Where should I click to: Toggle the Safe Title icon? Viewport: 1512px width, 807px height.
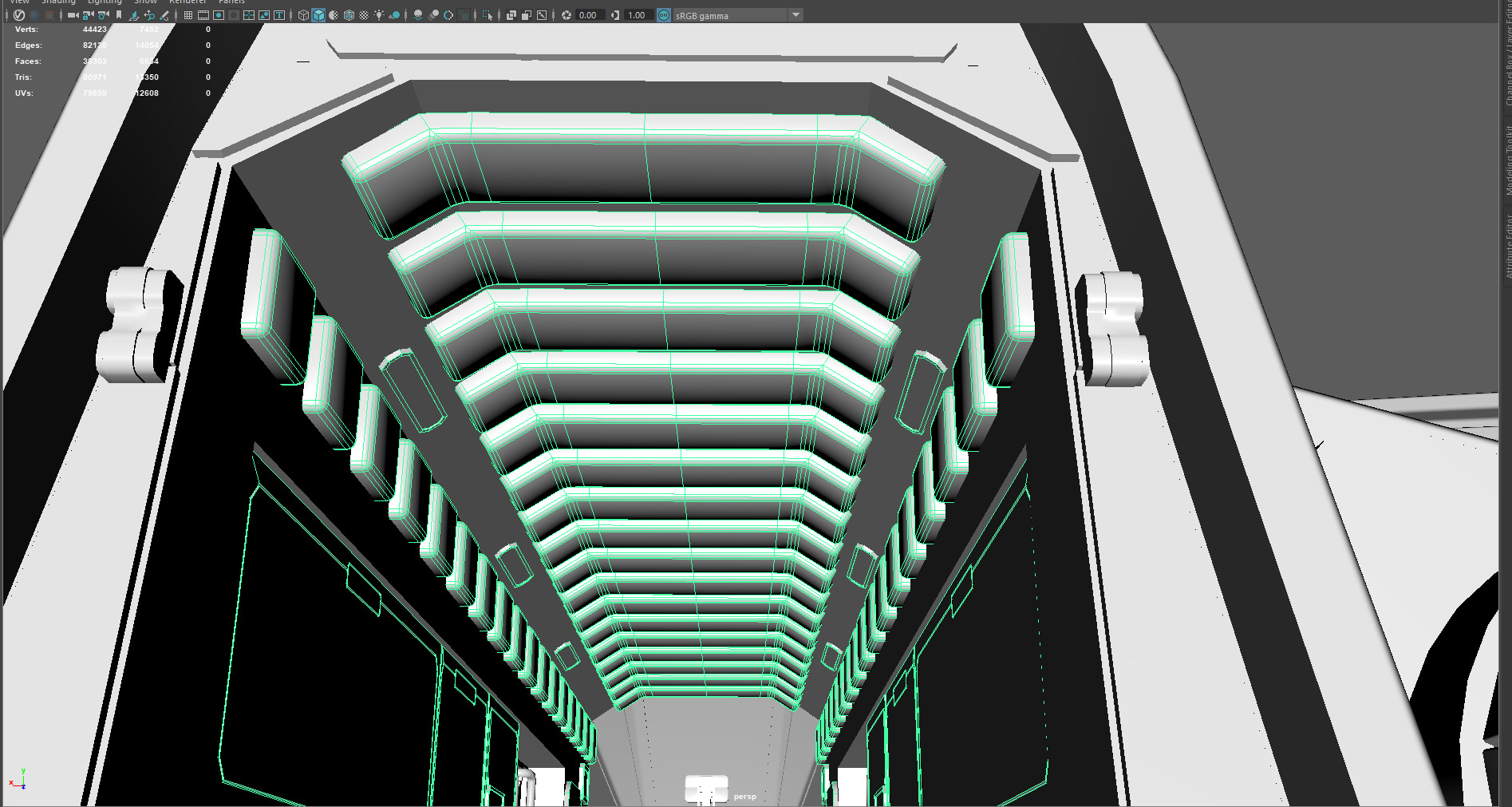coord(279,15)
